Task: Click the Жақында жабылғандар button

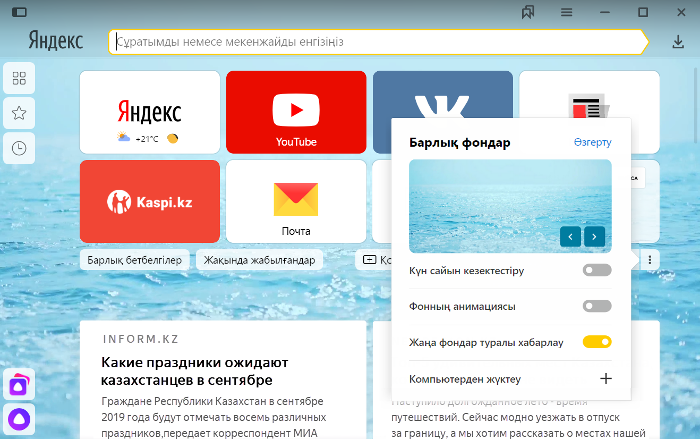Action: pyautogui.click(x=259, y=260)
